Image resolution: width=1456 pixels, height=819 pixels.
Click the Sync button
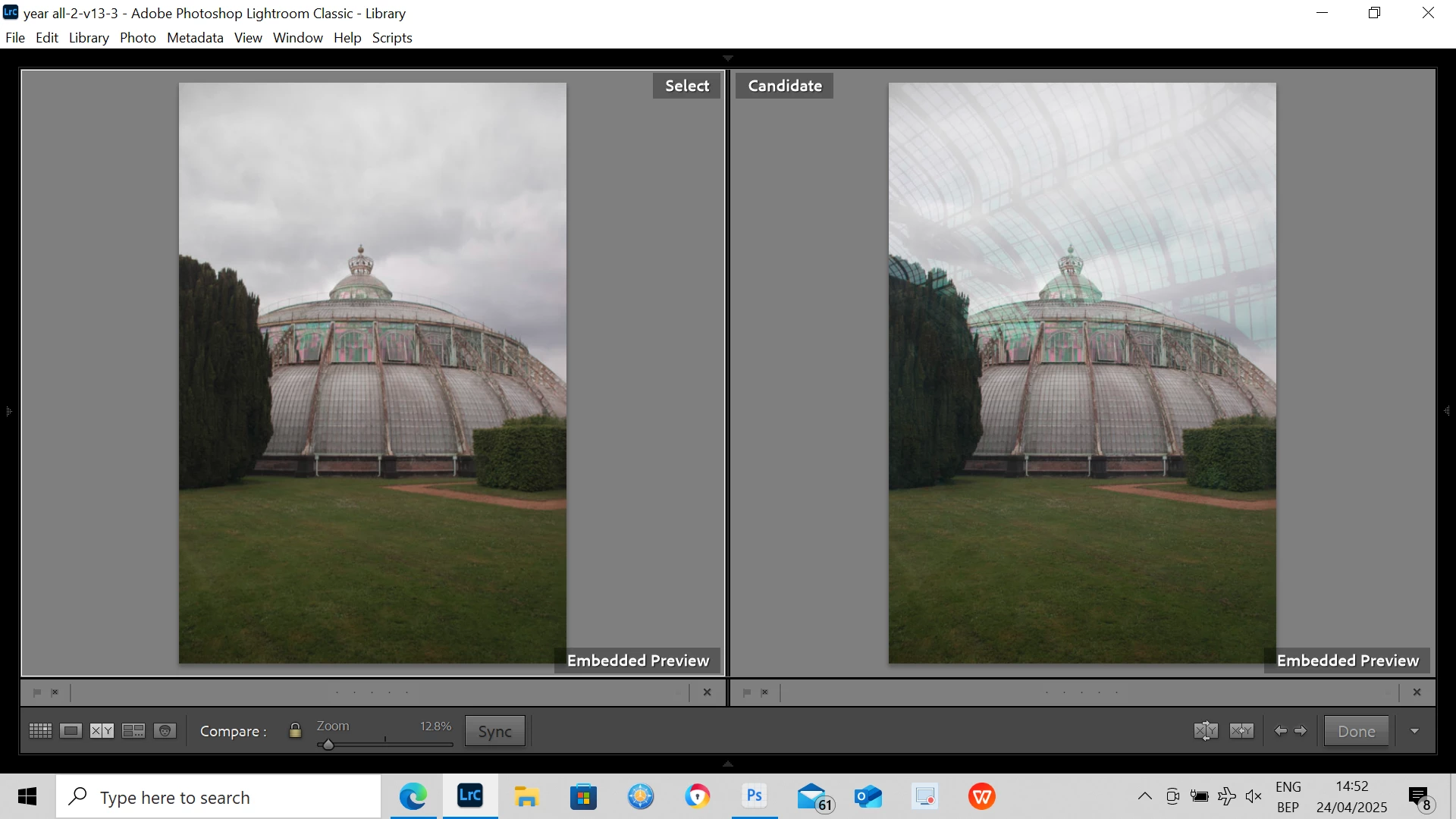[x=494, y=732]
